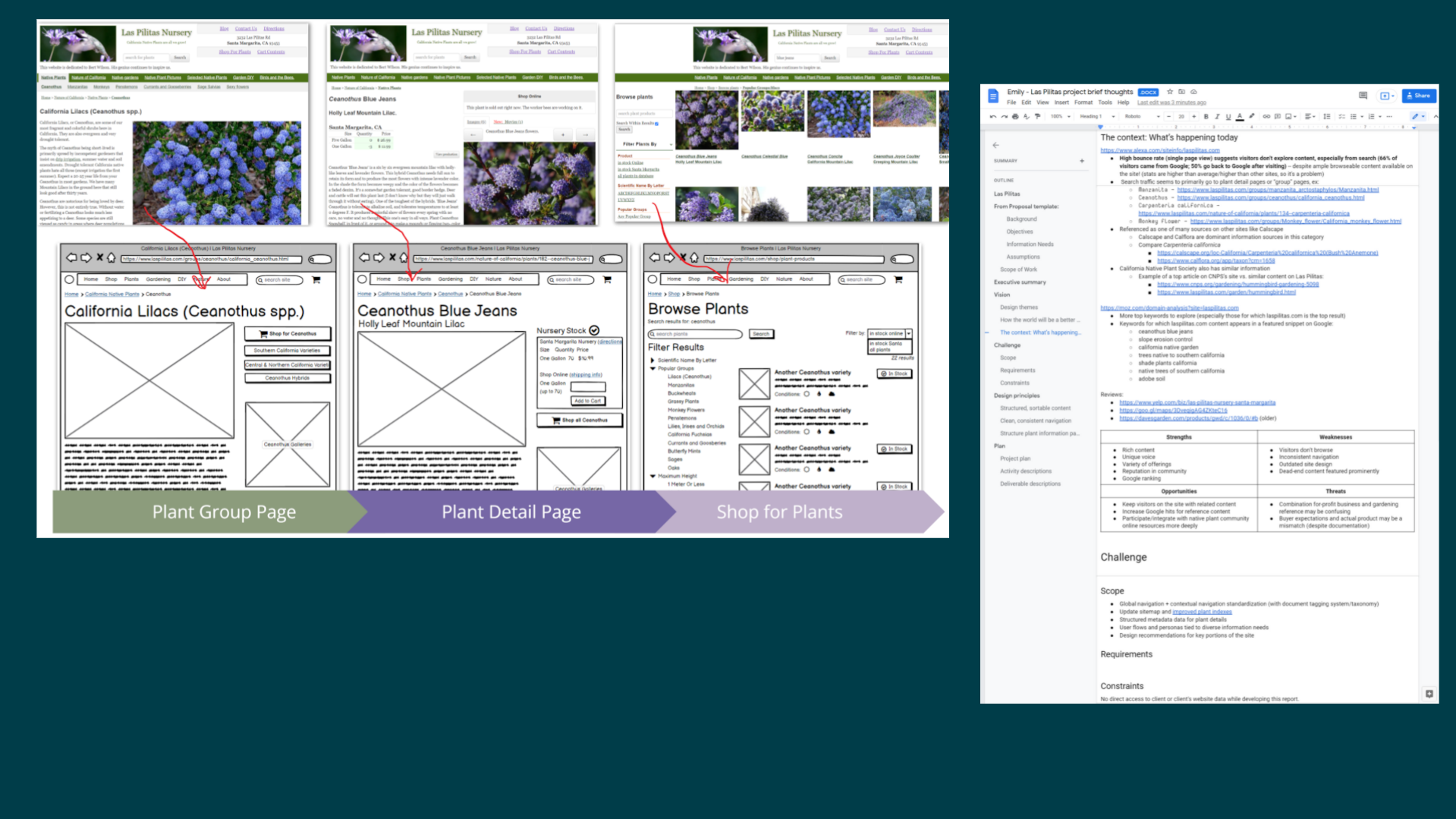1456x819 pixels.
Task: Collapse the Popular Groups filter
Action: (653, 368)
